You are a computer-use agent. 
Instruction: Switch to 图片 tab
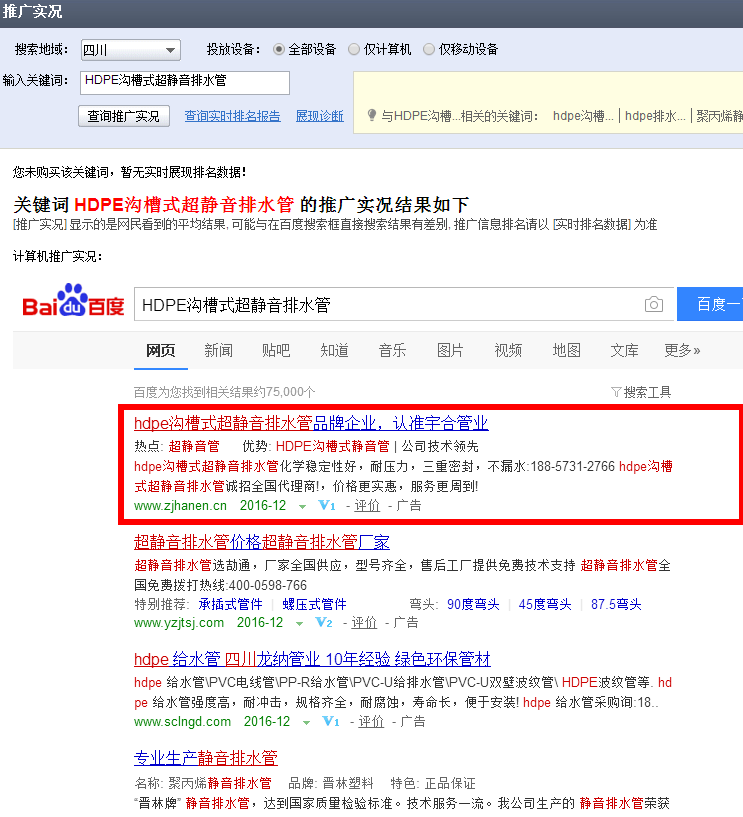(x=450, y=350)
